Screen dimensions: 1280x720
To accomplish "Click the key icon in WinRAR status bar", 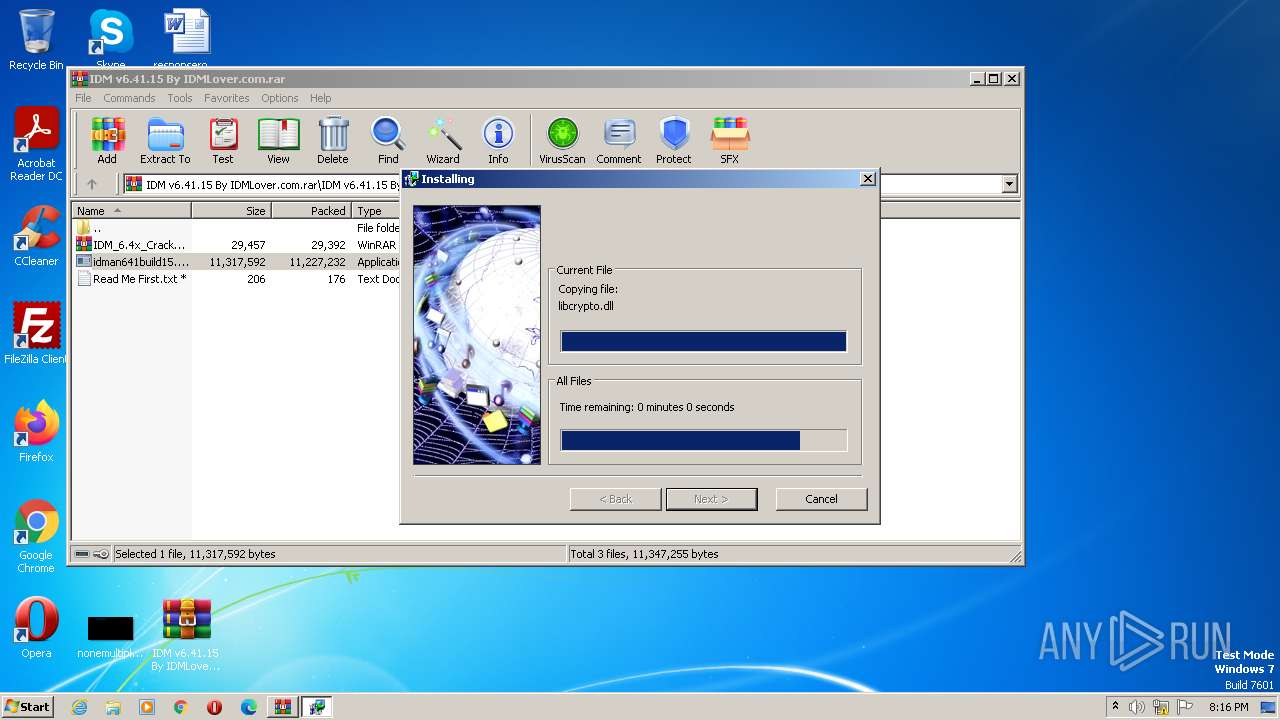I will [101, 554].
